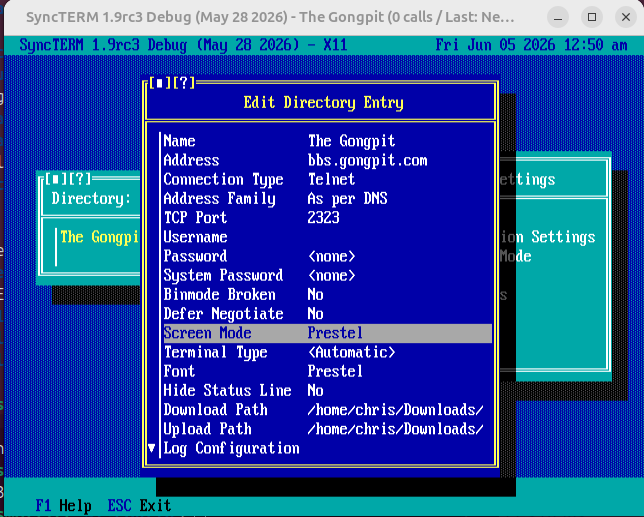The height and width of the screenshot is (517, 644).
Task: Click the [■] close box on Directory window
Action: pyautogui.click(x=55, y=179)
